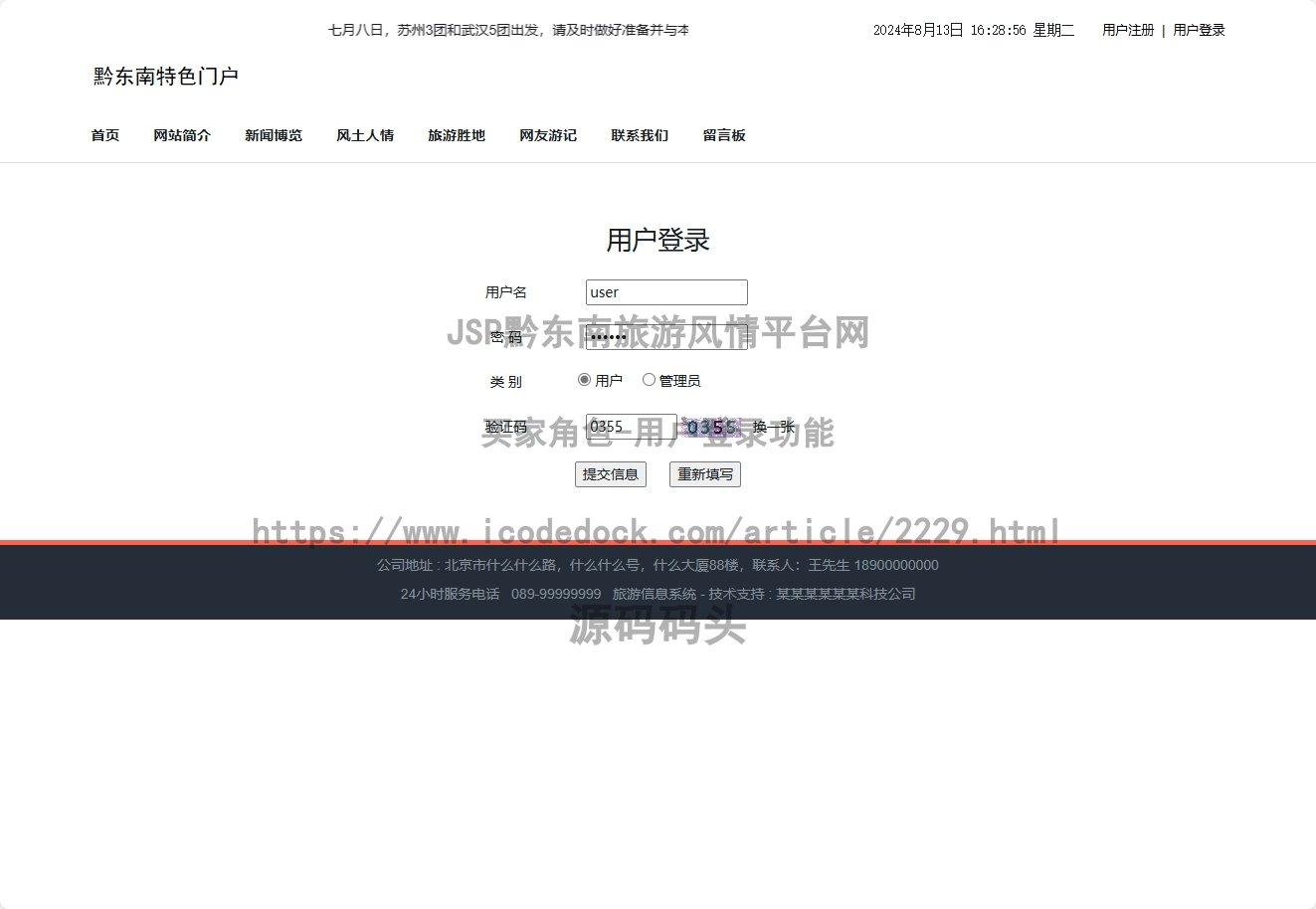
Task: Click the 用户登录 link at top
Action: [1199, 30]
